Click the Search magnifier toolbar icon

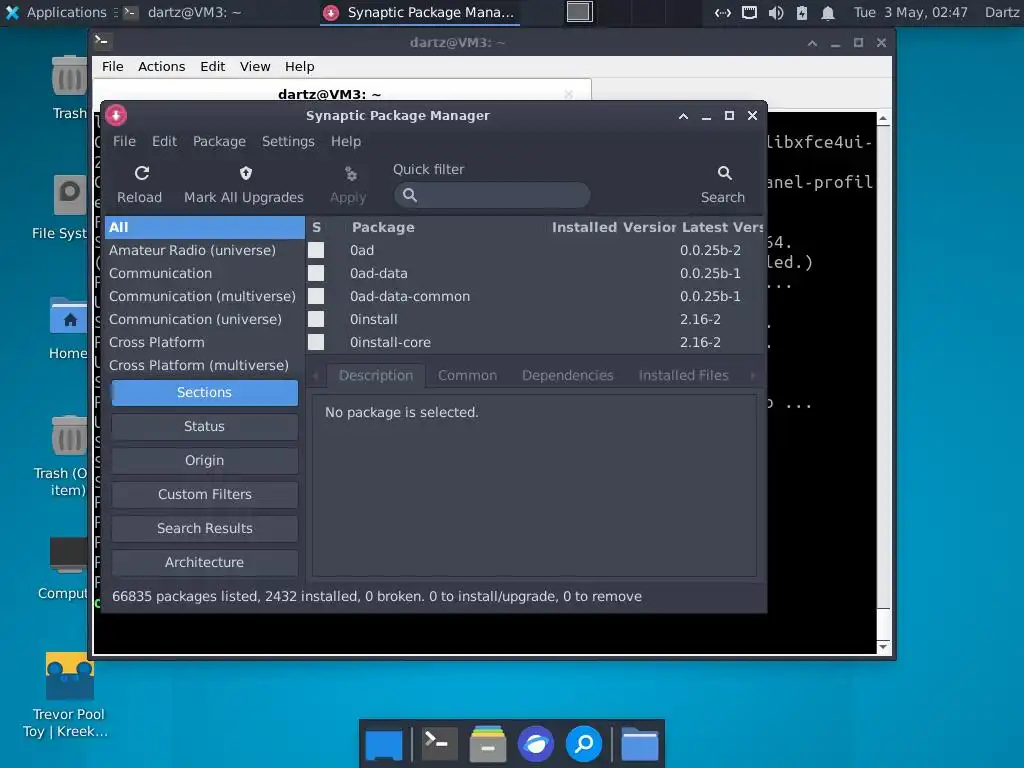tap(724, 173)
